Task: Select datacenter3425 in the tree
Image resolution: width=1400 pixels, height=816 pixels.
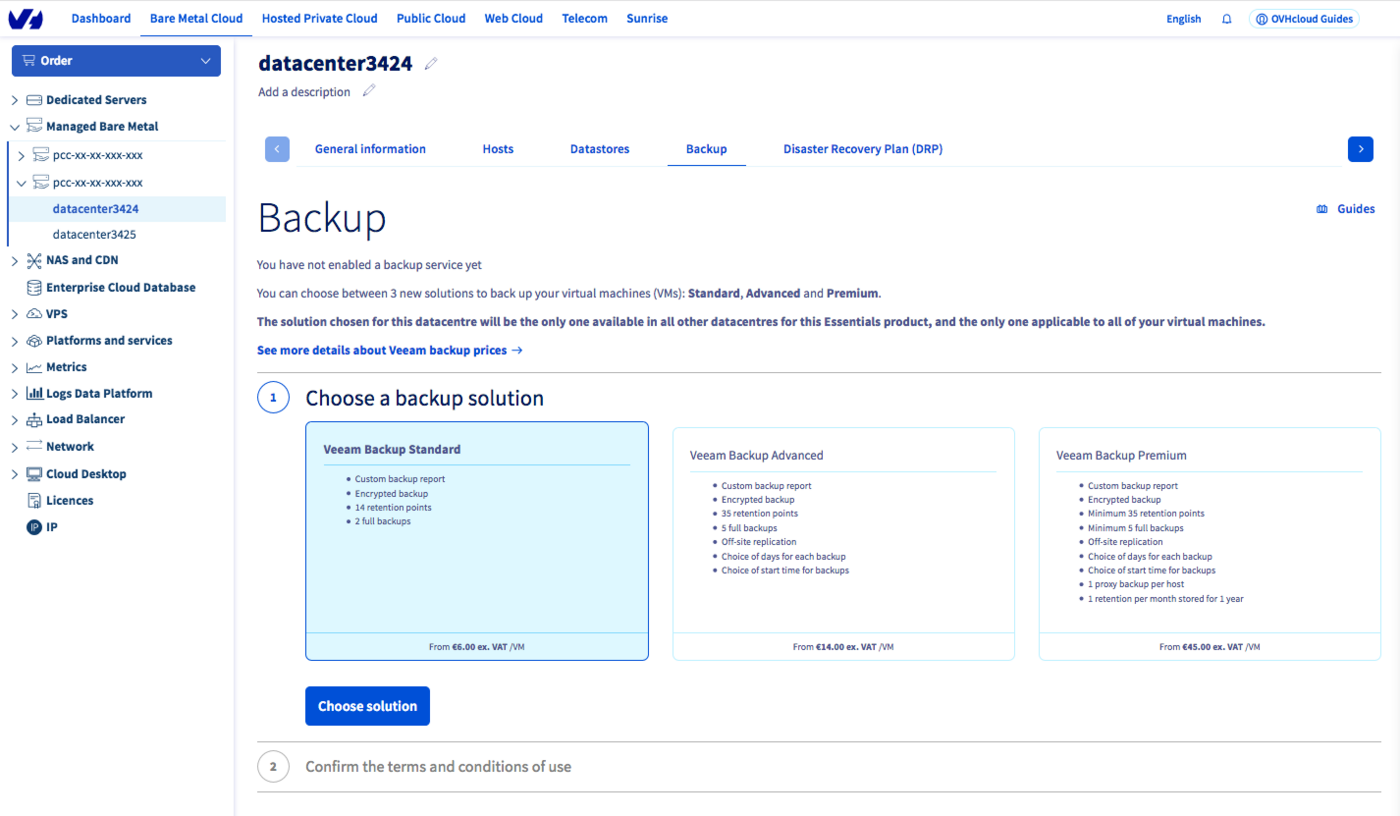Action: click(x=97, y=234)
